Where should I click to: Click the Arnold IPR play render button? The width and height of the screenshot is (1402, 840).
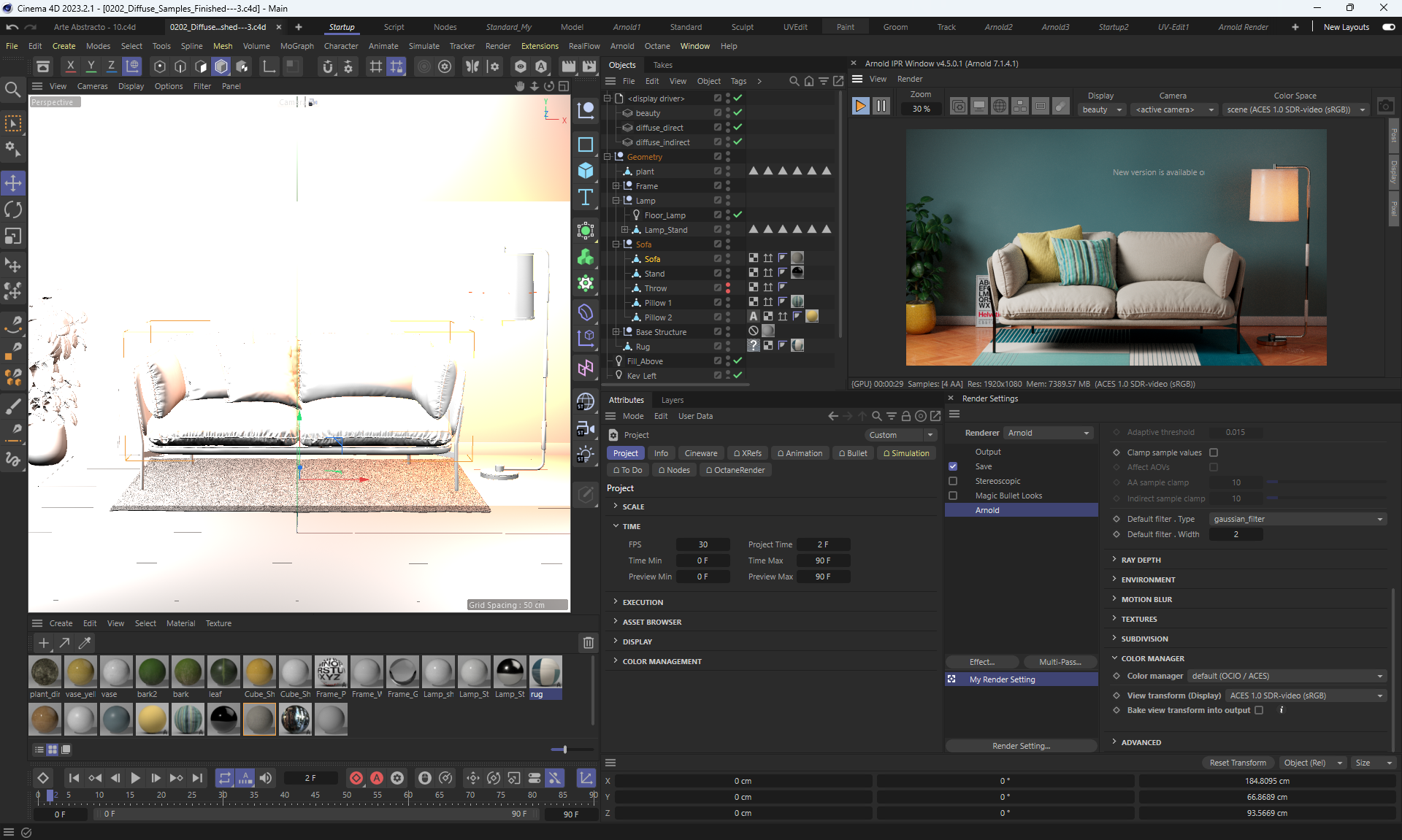pyautogui.click(x=860, y=107)
